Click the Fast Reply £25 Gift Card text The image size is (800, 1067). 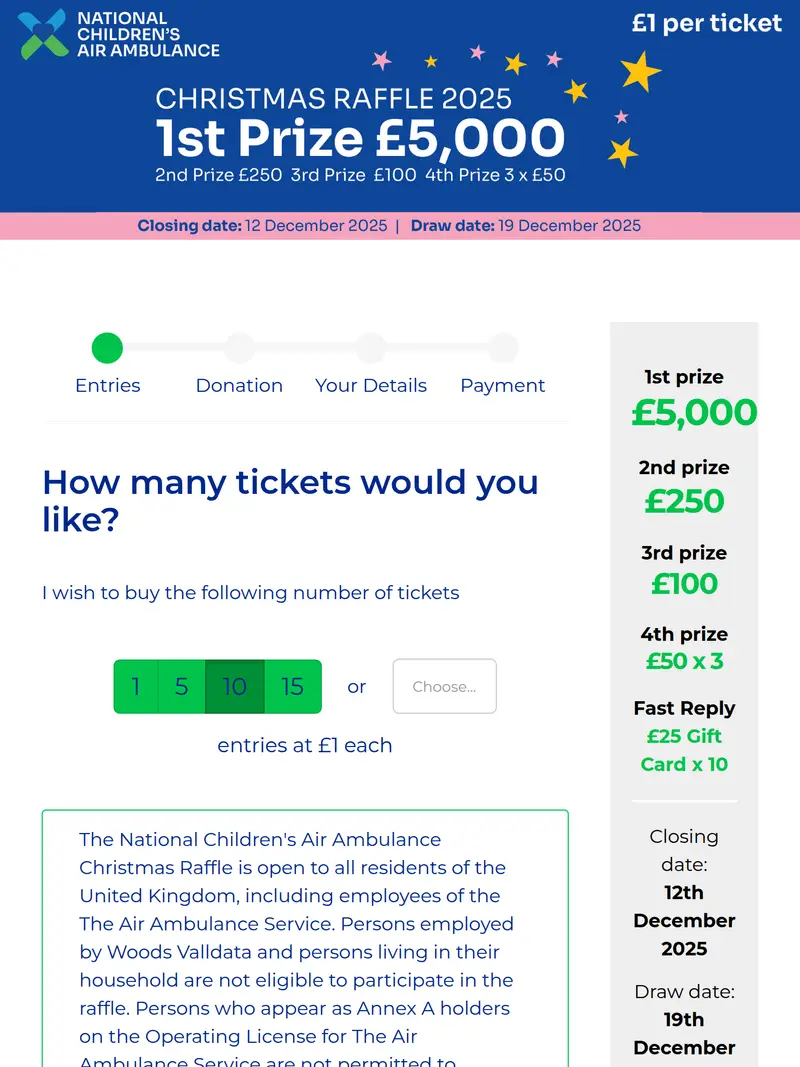click(x=684, y=736)
